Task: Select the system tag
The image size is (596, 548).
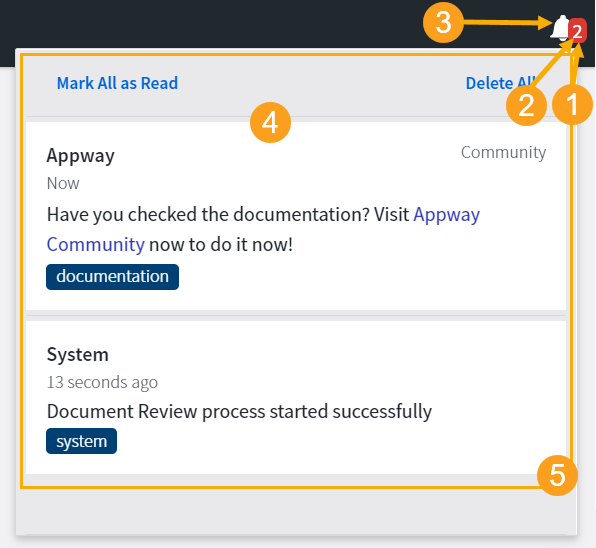Action: coord(81,441)
